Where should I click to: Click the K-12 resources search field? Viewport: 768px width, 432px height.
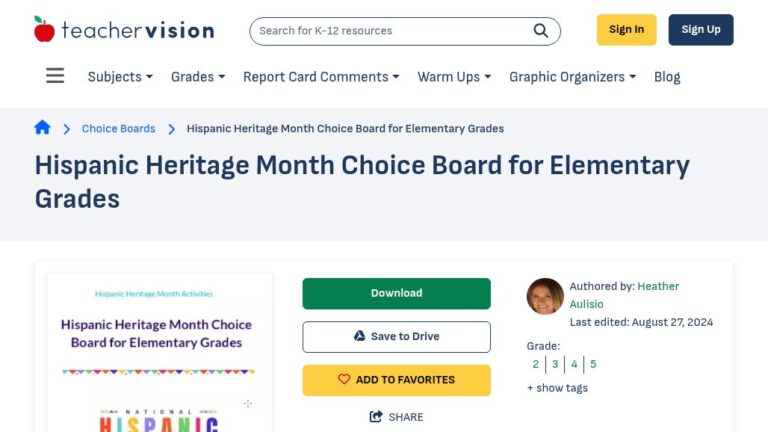[x=390, y=30]
